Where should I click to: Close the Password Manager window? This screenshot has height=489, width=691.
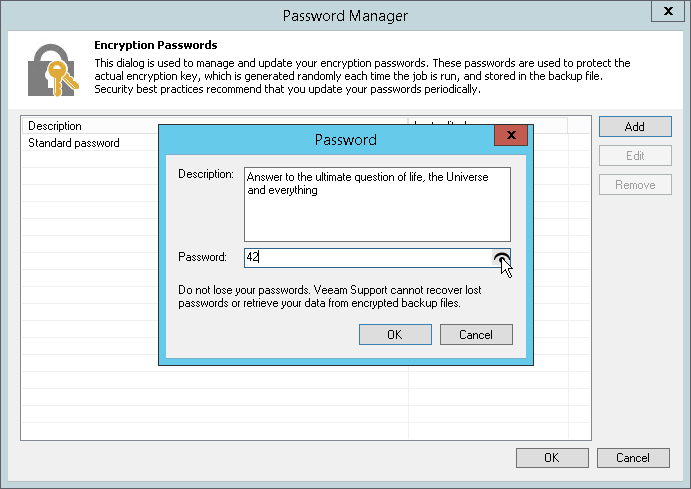[667, 14]
